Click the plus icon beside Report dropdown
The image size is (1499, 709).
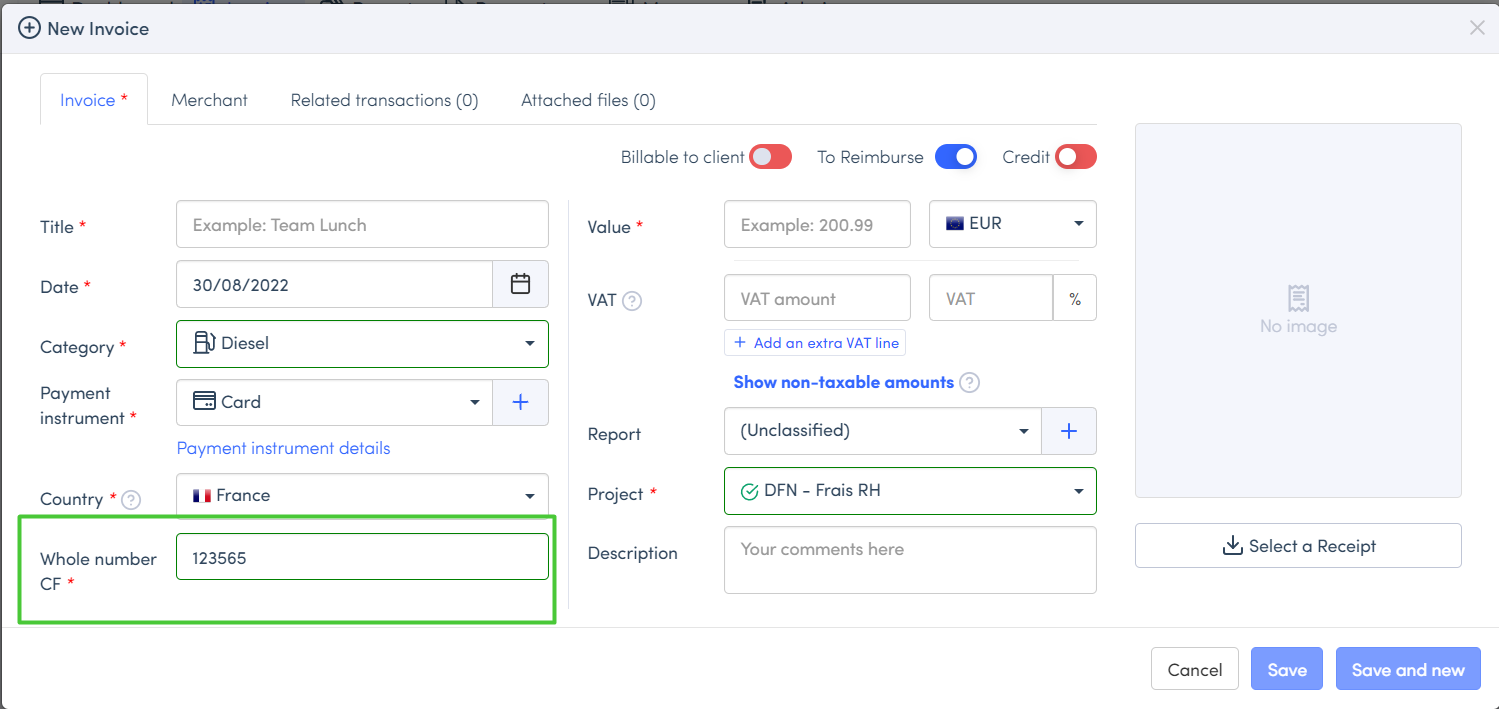point(1068,431)
